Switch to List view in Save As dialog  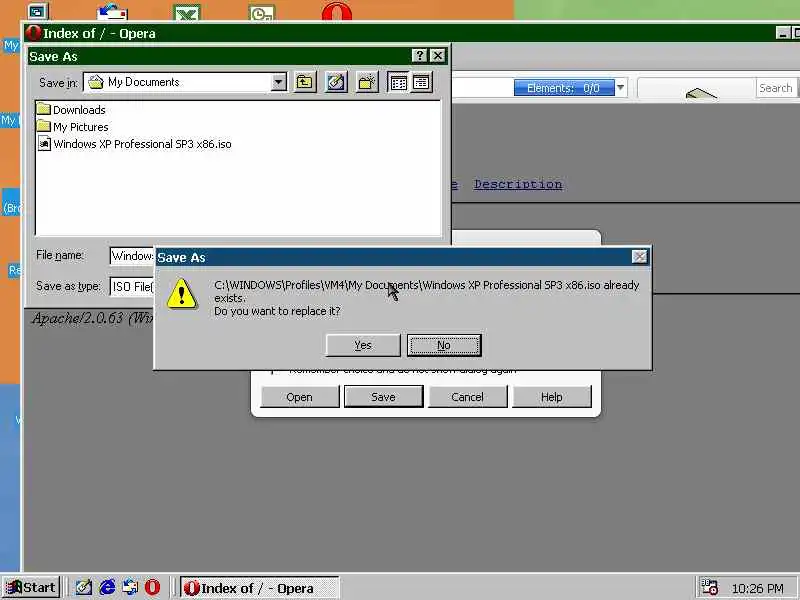click(x=398, y=82)
